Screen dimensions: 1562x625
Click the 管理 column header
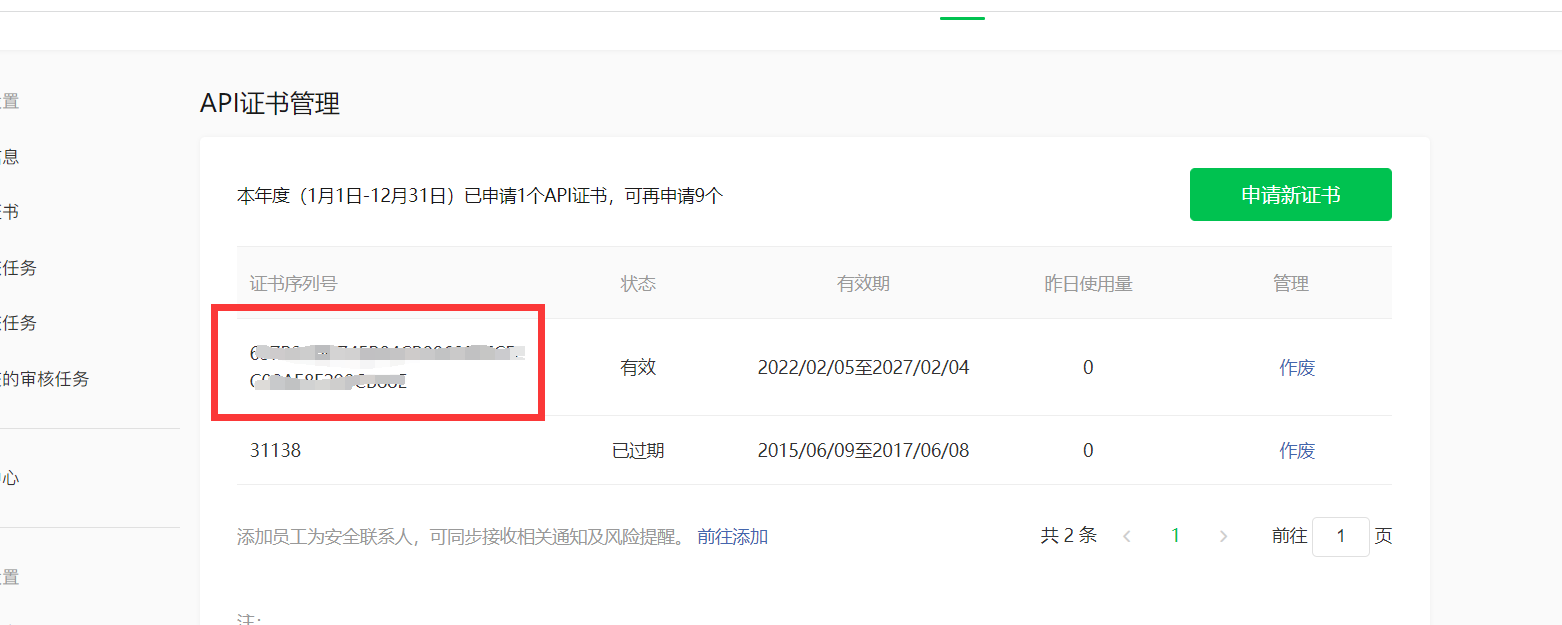(x=1291, y=283)
